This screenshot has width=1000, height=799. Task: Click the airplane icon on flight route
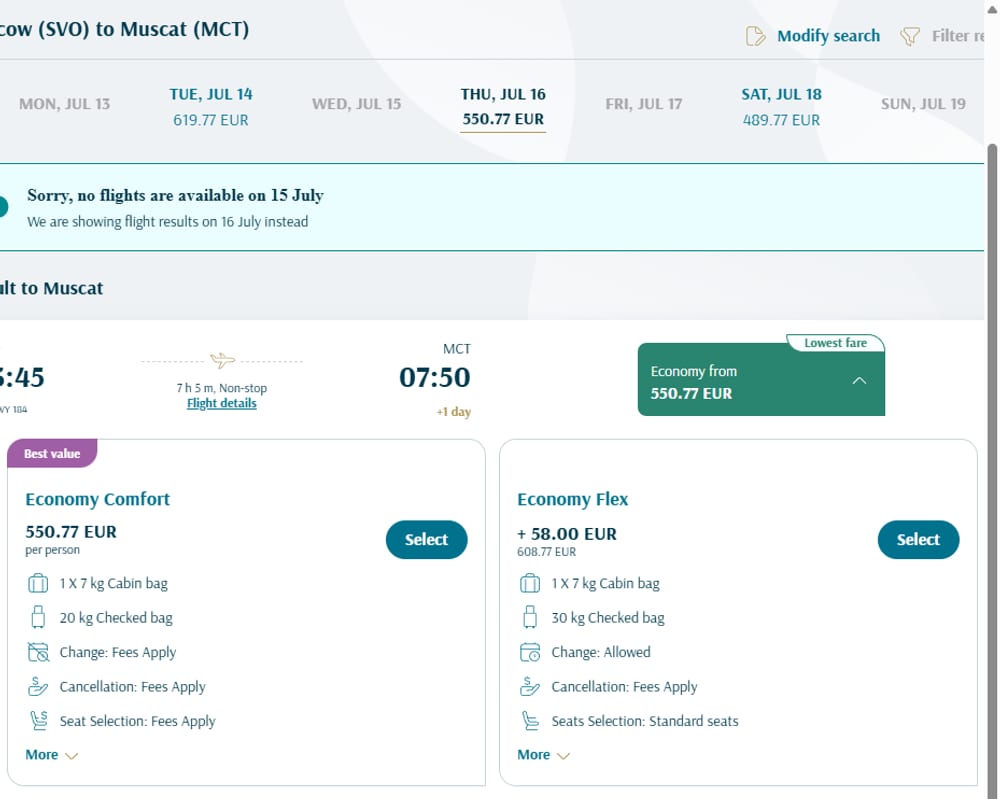(x=223, y=360)
